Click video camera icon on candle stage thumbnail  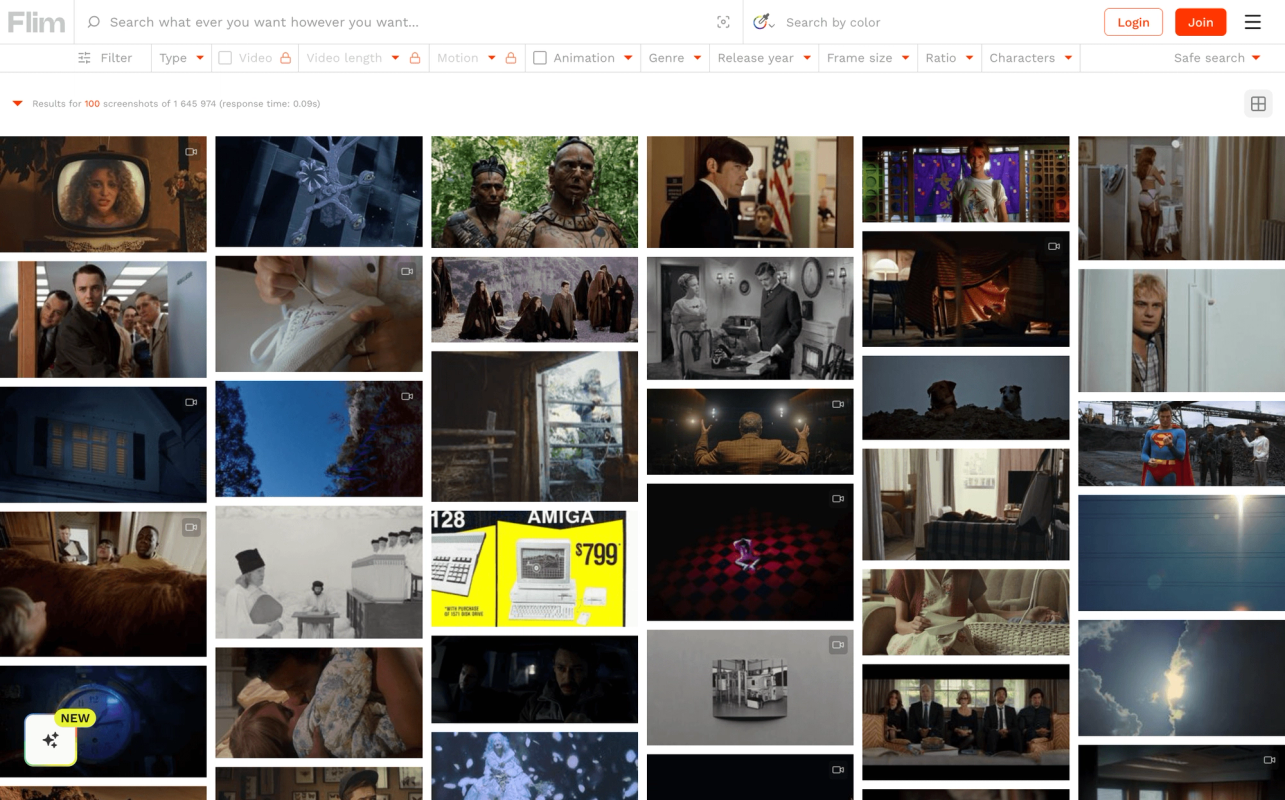click(838, 404)
